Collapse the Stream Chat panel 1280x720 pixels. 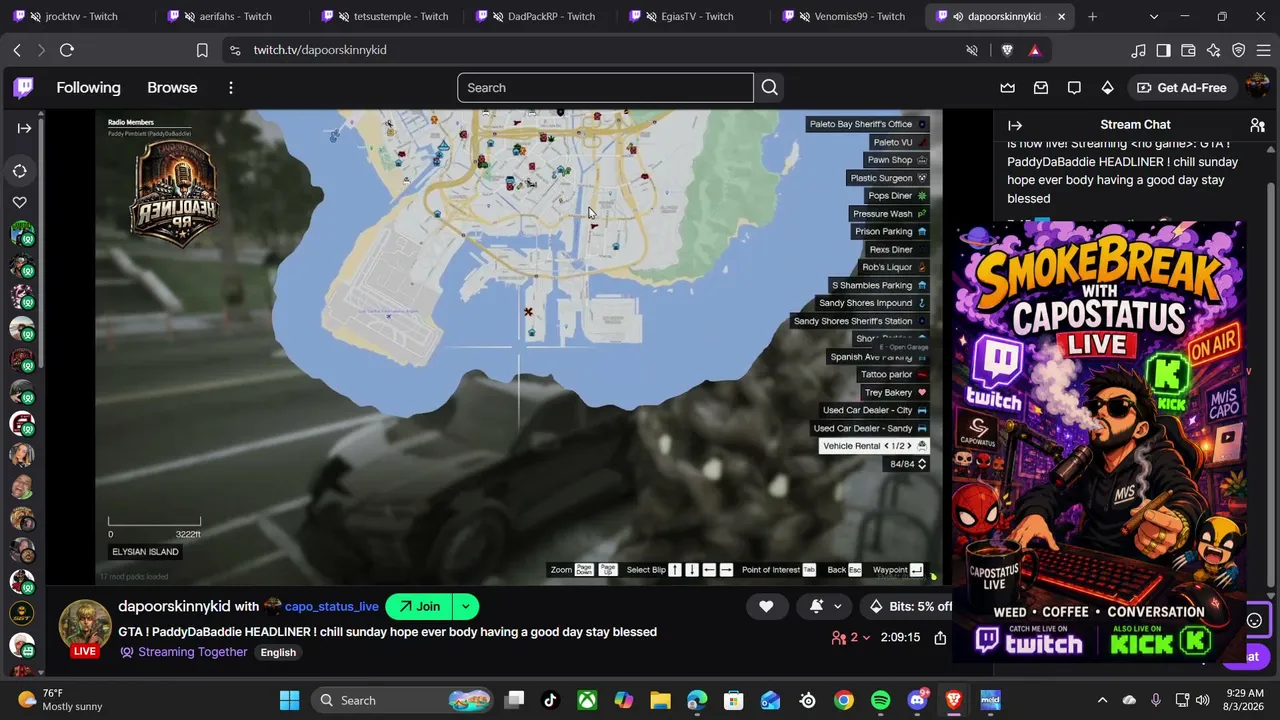pos(1015,125)
